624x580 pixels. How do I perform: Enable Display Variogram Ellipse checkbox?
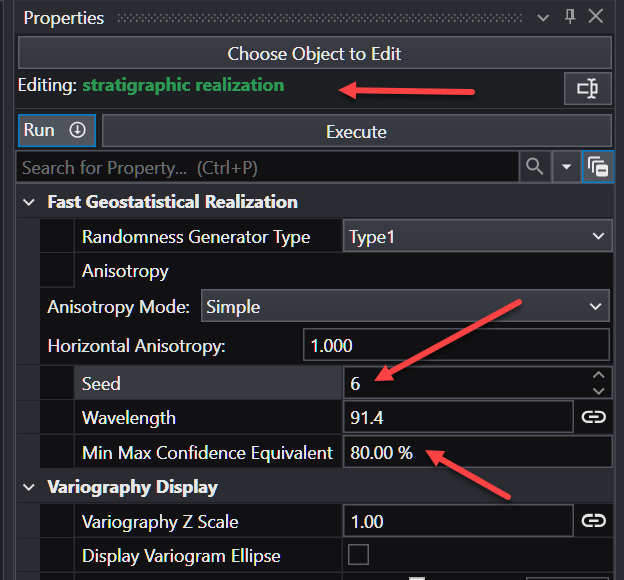click(x=358, y=555)
